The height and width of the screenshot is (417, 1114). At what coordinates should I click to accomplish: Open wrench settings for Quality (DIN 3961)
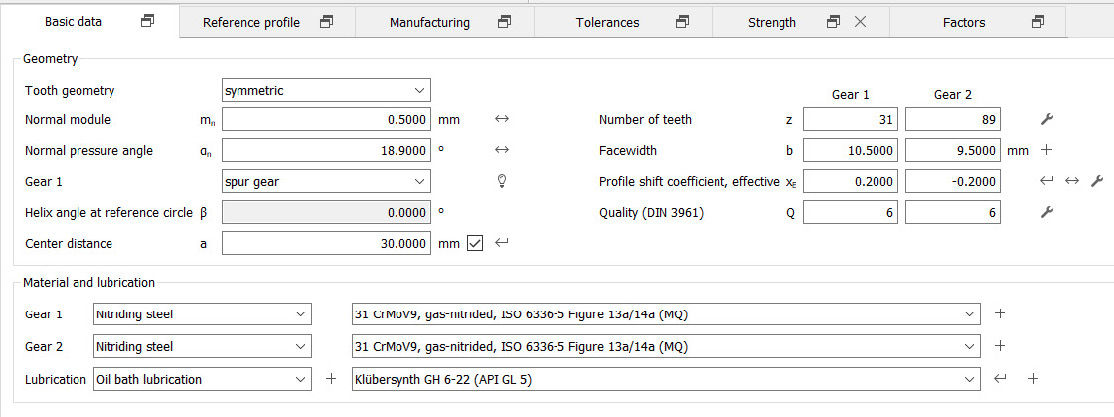1047,212
